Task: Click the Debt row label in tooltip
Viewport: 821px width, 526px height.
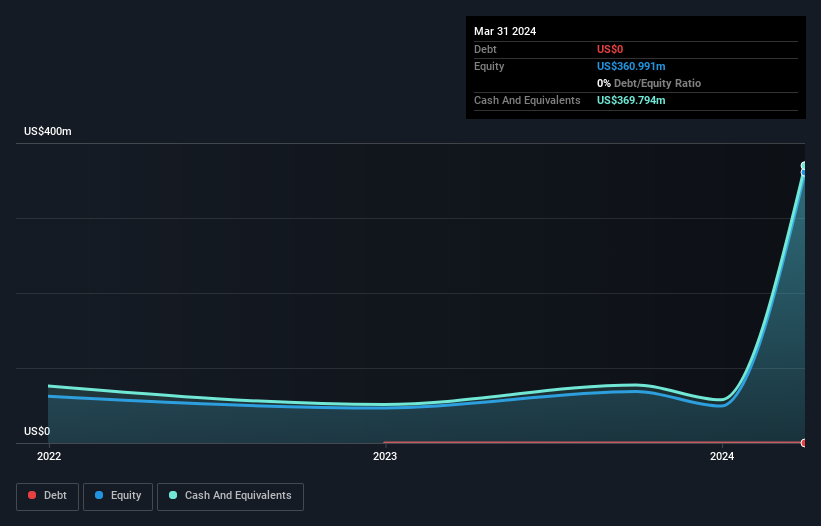Action: pos(485,49)
